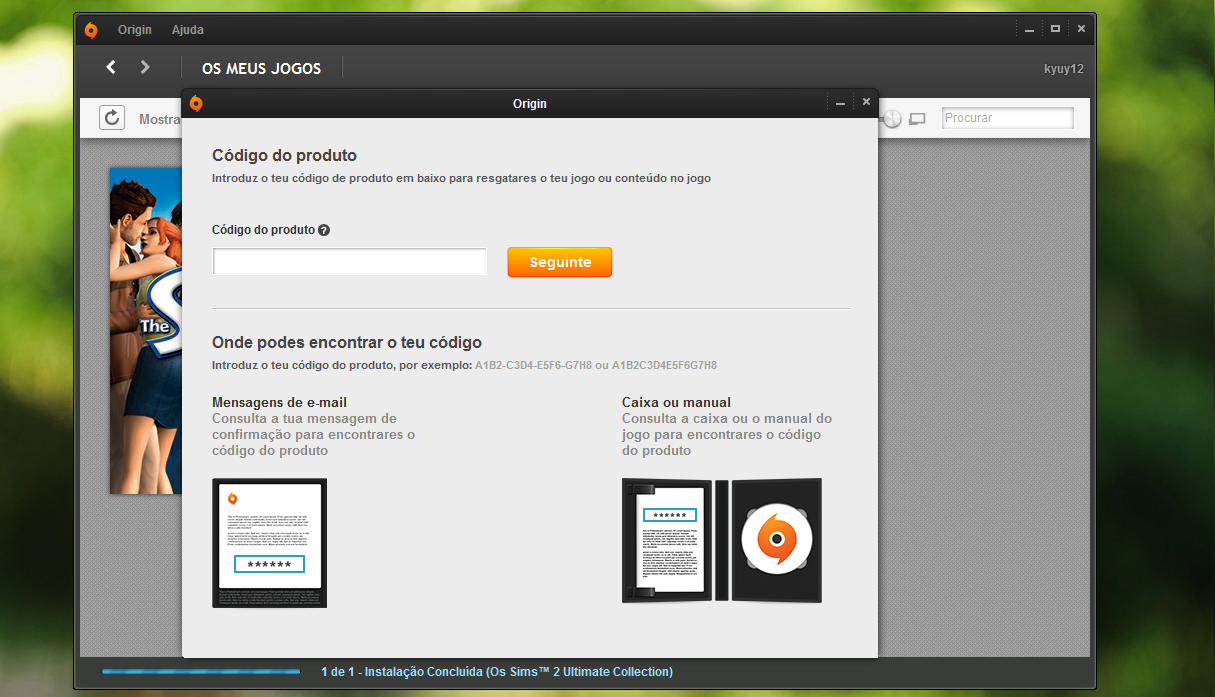The width and height of the screenshot is (1215, 697).
Task: Click the Origin logo in dialog title bar
Action: coord(196,103)
